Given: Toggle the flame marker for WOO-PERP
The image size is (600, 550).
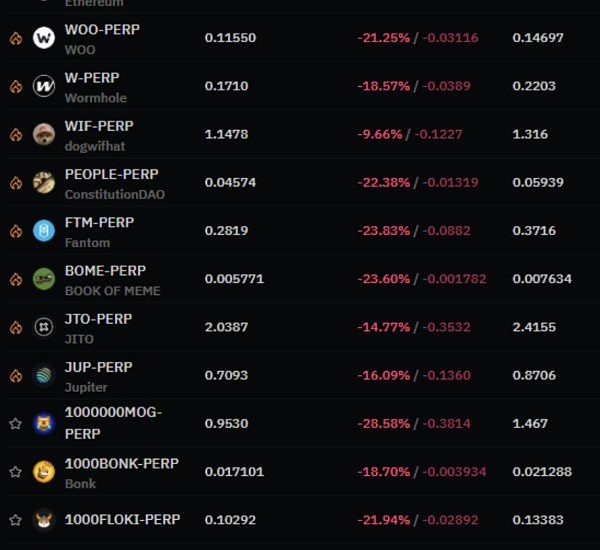Looking at the screenshot, I should [x=16, y=38].
